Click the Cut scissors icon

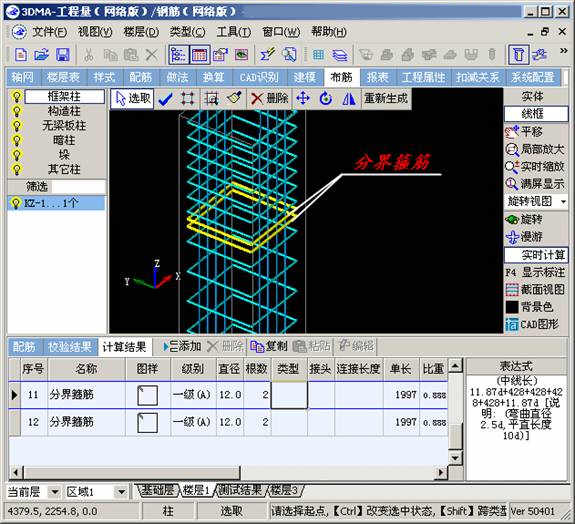pos(89,55)
